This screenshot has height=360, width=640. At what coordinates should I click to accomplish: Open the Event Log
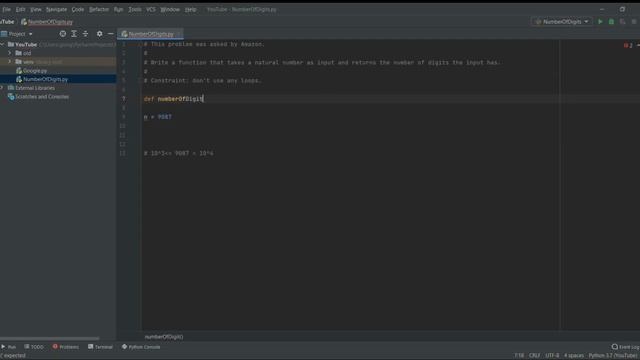(626, 347)
